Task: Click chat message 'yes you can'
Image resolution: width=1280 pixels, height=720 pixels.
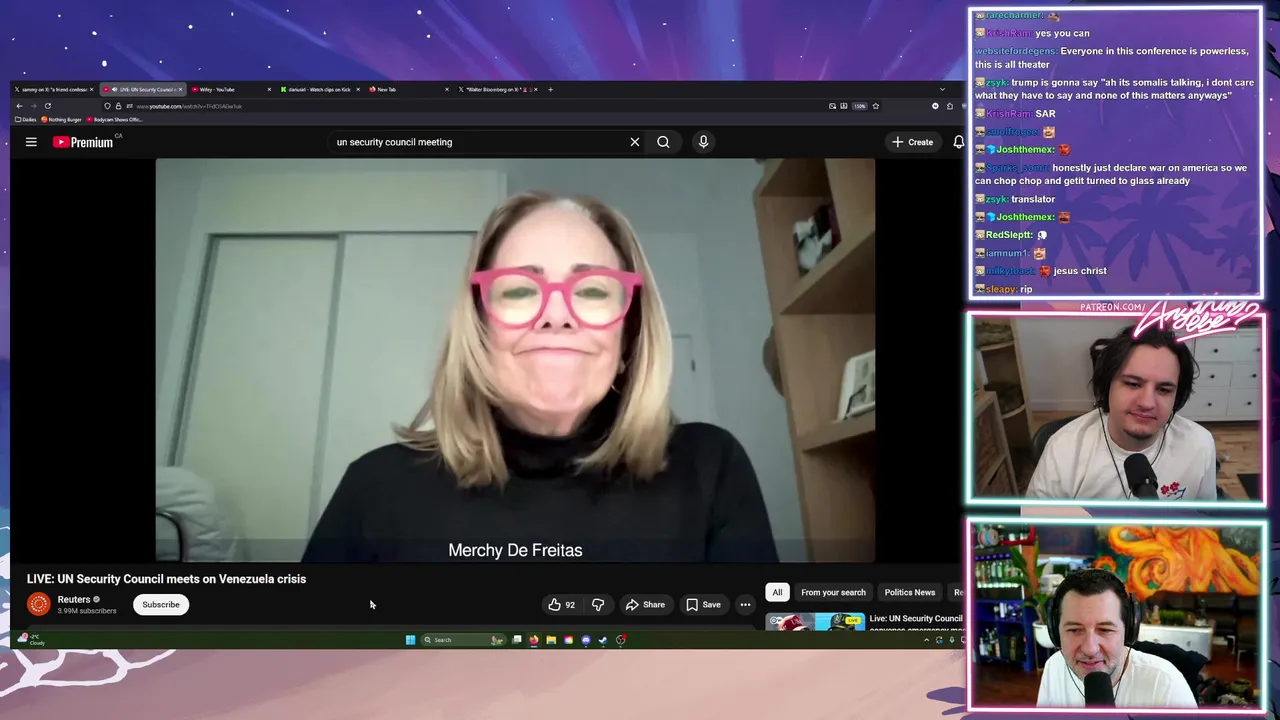Action: 1062,33
